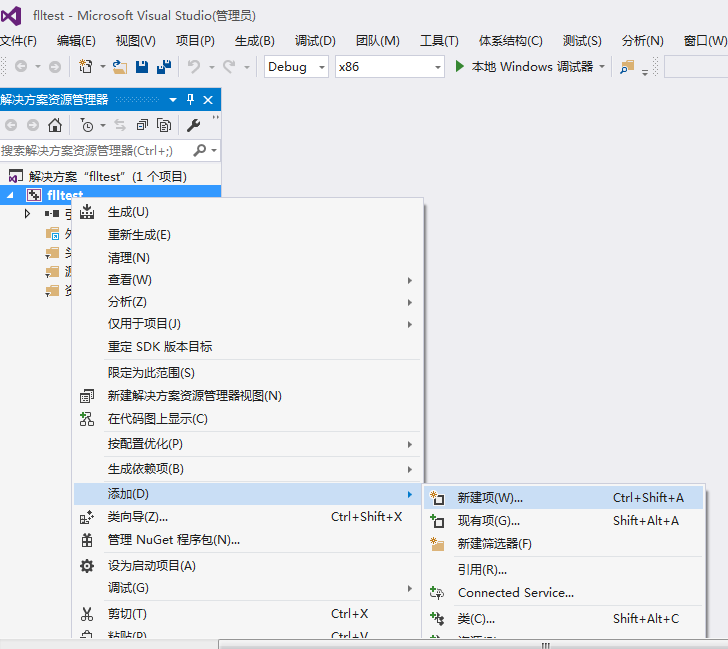Open the 团队(M) menu
The height and width of the screenshot is (649, 728).
point(377,41)
